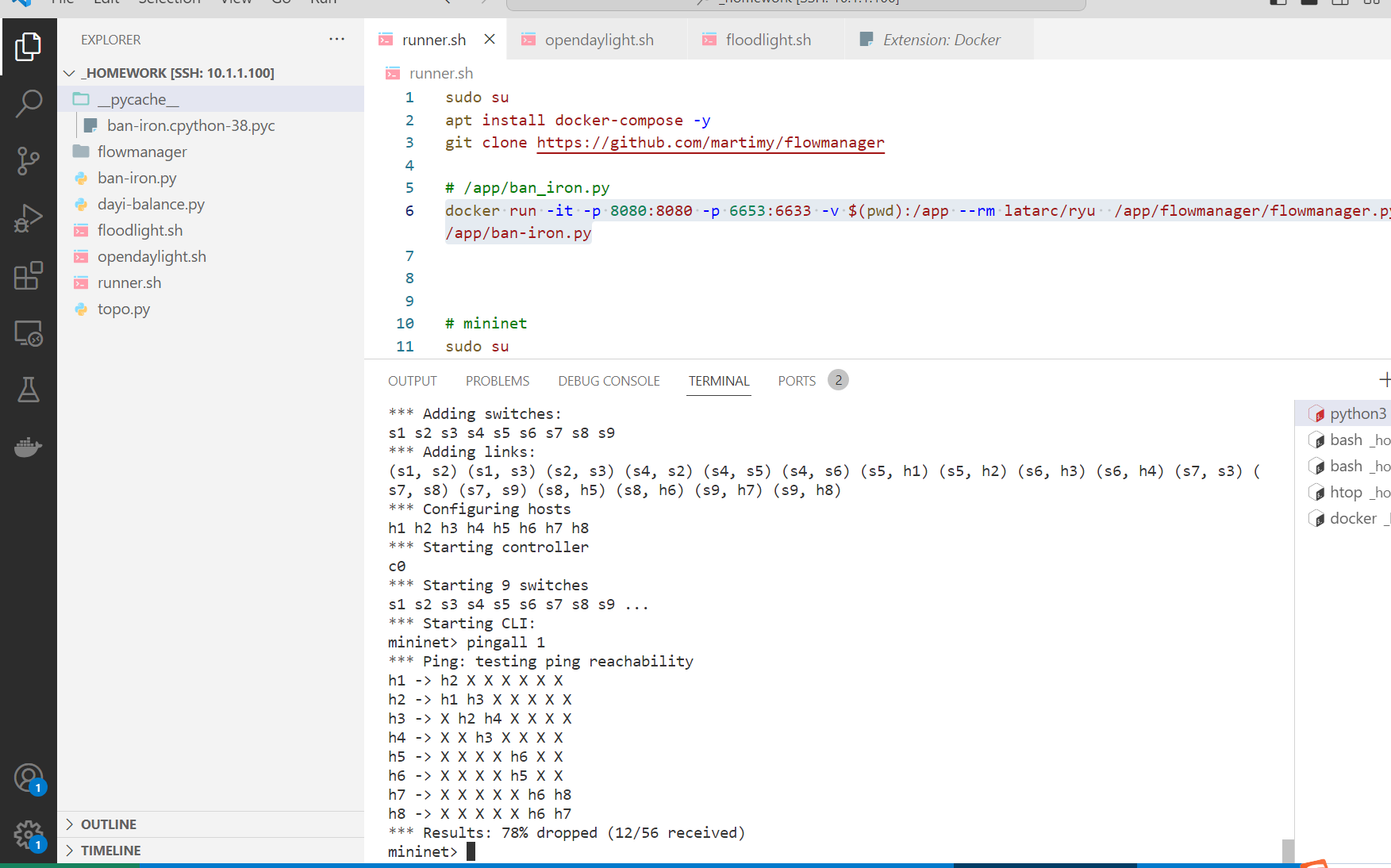
Task: Switch to opendaylight.sh editor tab
Action: click(x=598, y=40)
